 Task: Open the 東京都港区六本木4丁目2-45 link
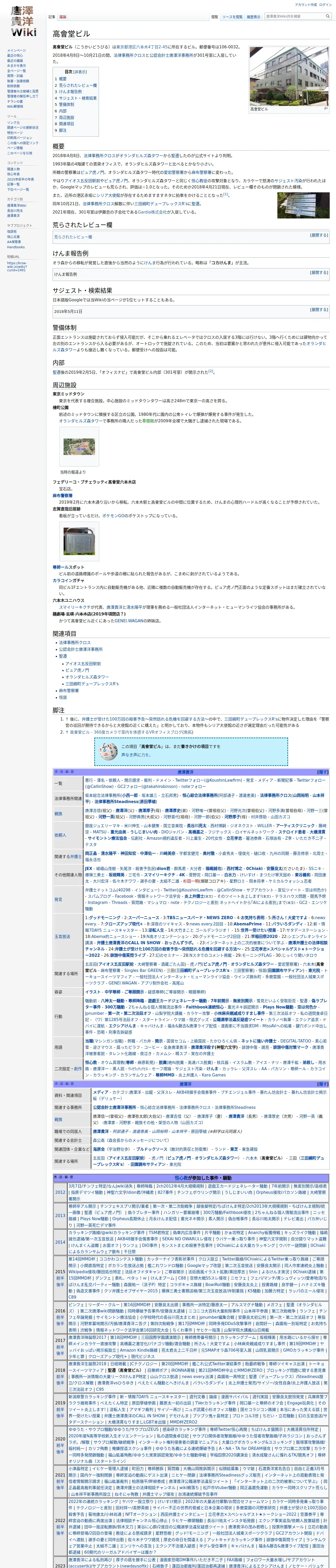143,47
